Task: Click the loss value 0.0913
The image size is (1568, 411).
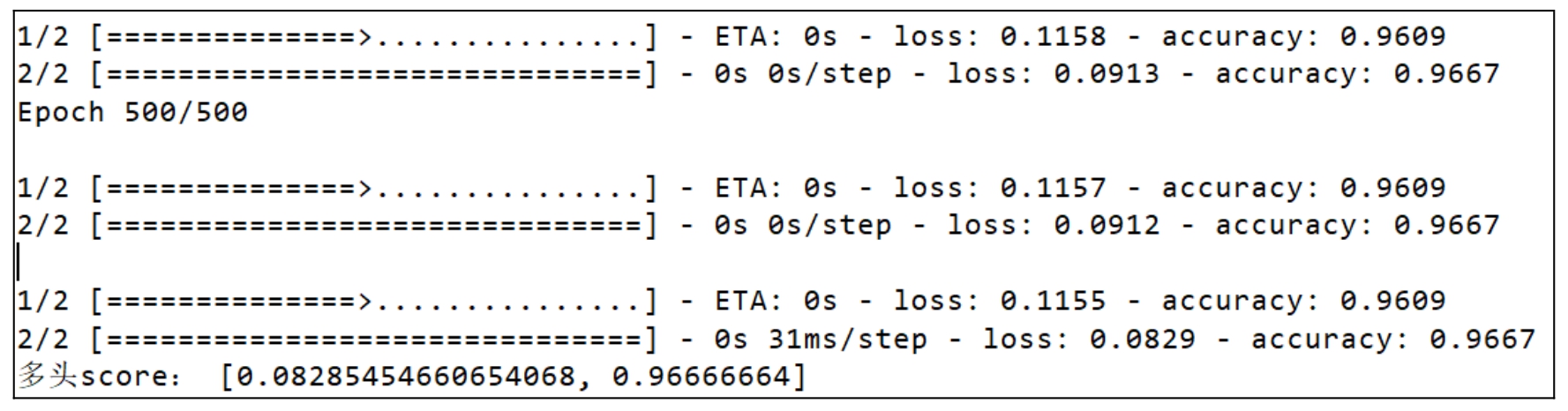Action: tap(1106, 74)
